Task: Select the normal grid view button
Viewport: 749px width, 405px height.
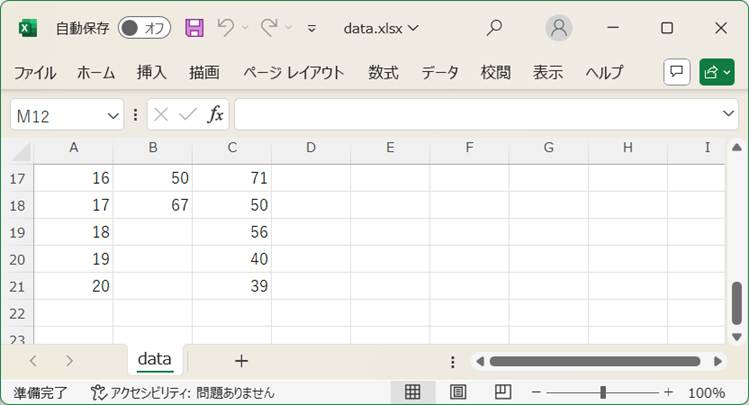Action: pyautogui.click(x=412, y=392)
